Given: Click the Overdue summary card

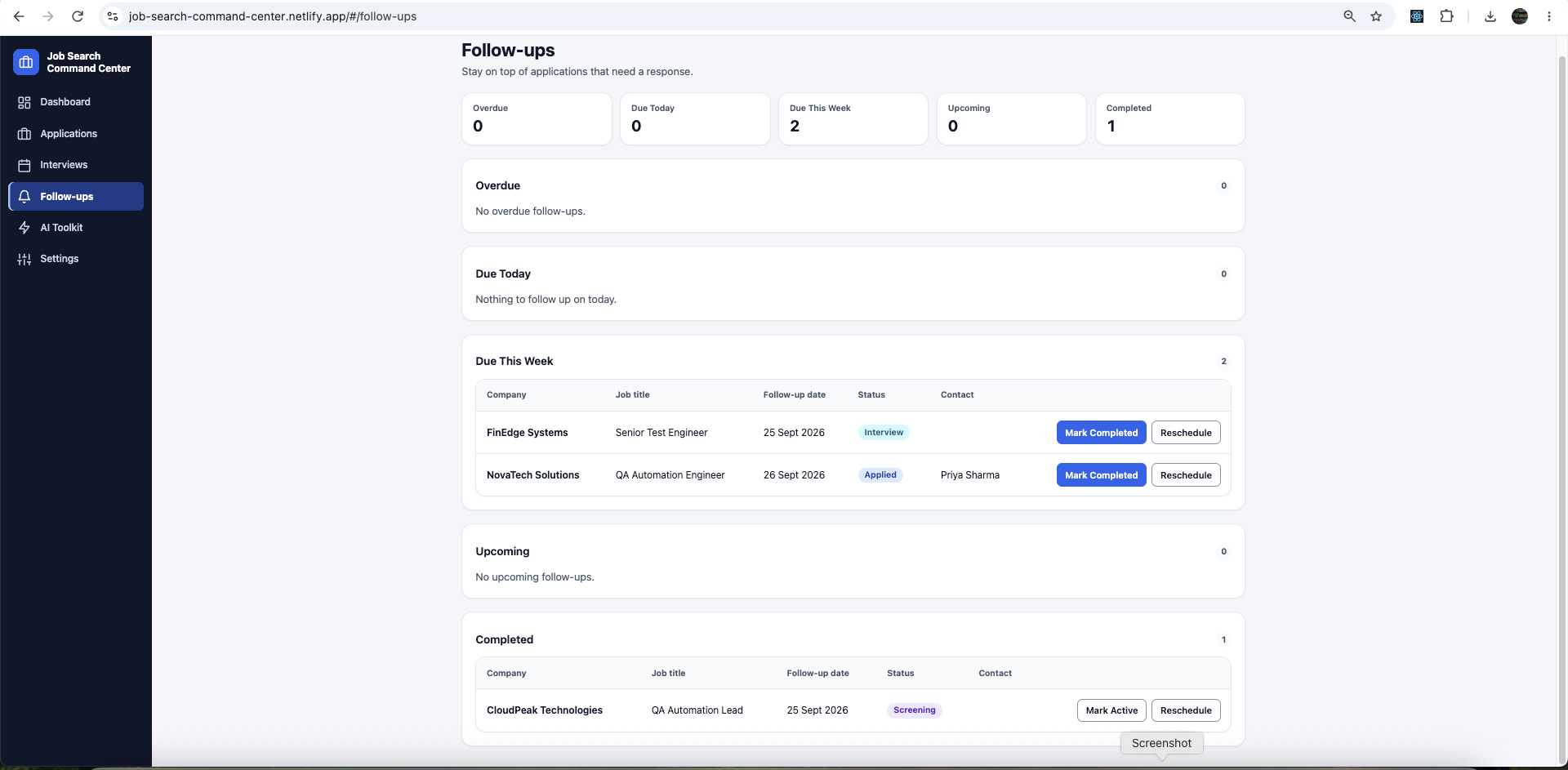Looking at the screenshot, I should 537,119.
